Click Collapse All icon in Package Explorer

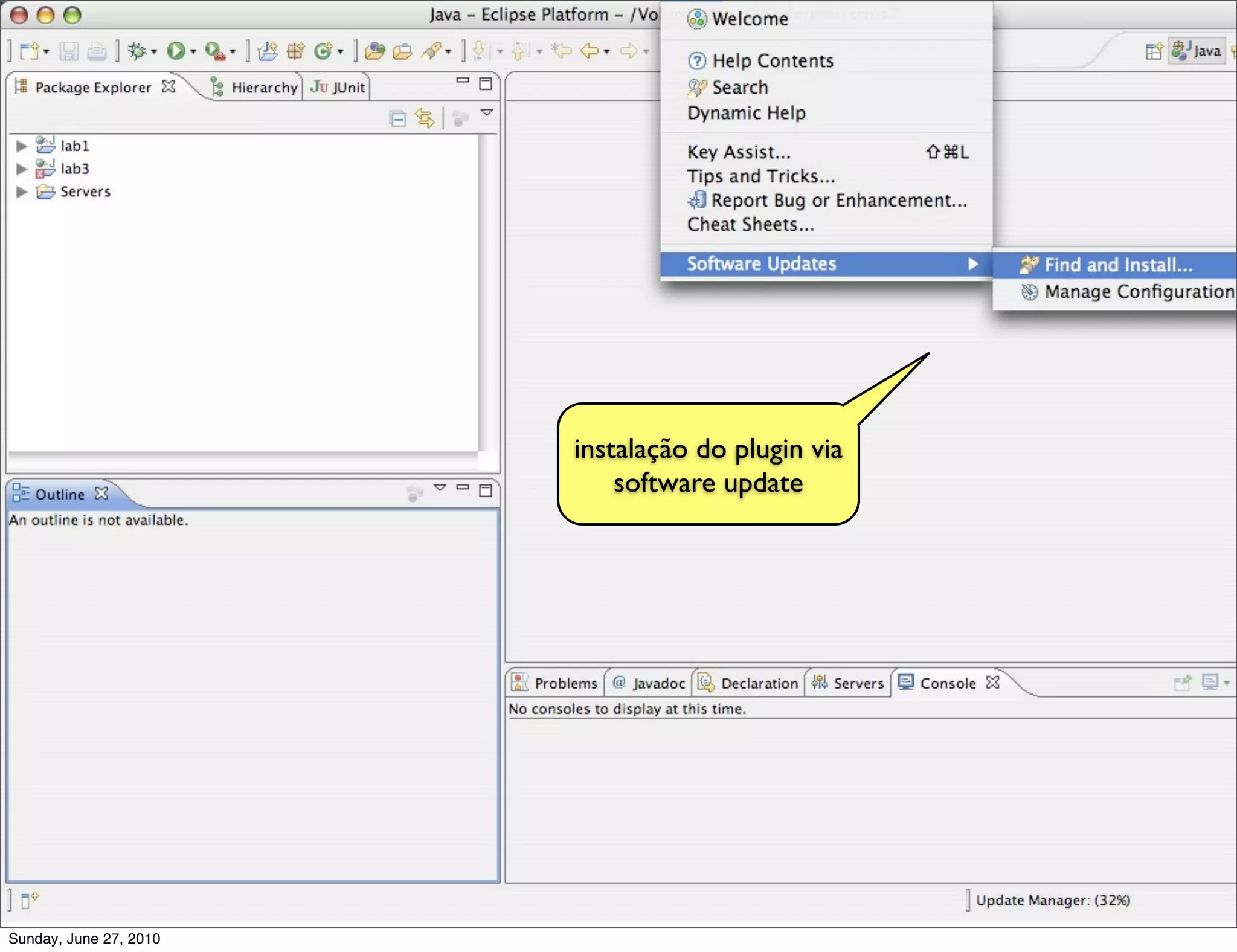point(397,118)
